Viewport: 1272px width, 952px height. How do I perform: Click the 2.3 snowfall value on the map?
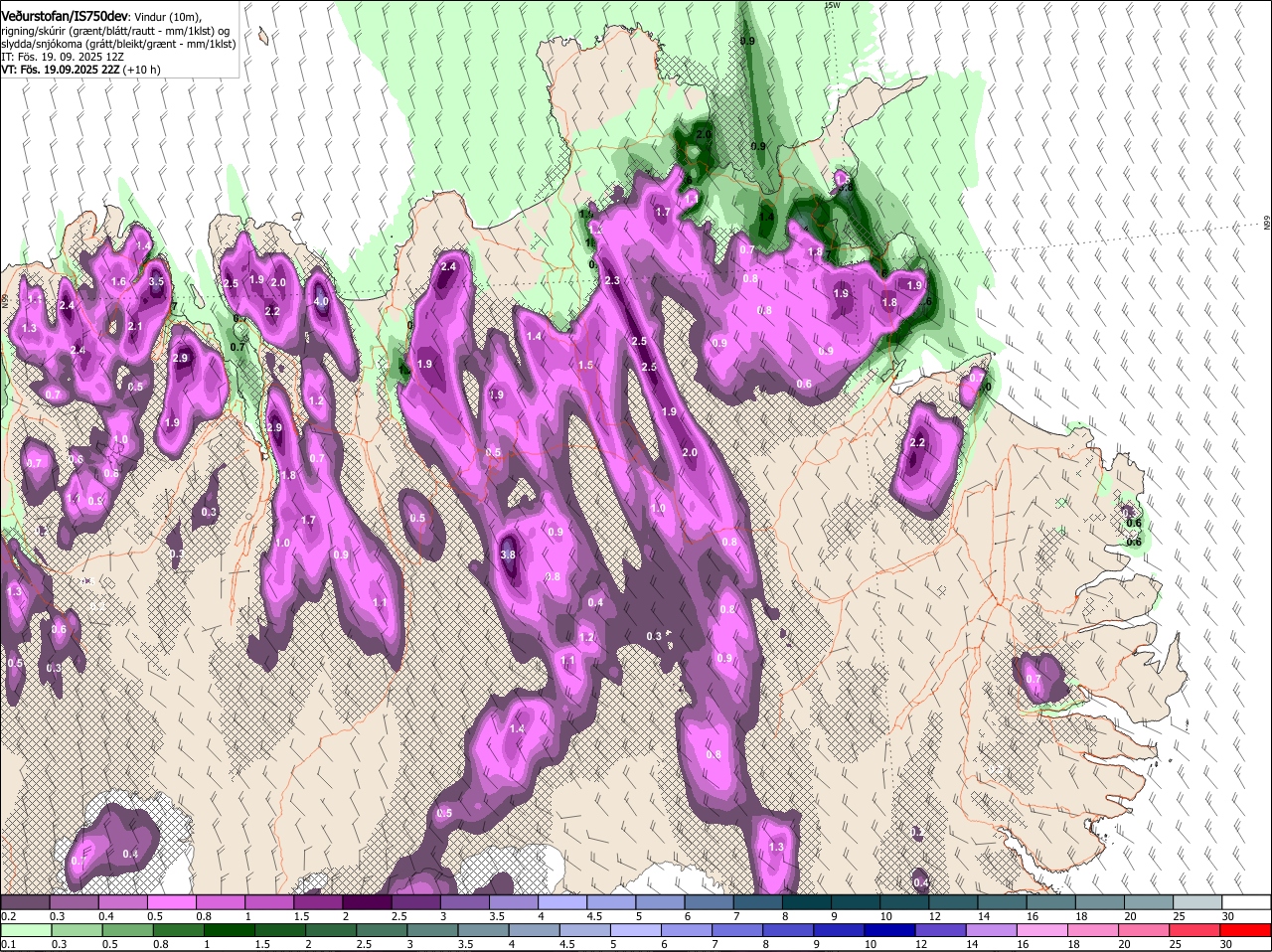pyautogui.click(x=612, y=281)
